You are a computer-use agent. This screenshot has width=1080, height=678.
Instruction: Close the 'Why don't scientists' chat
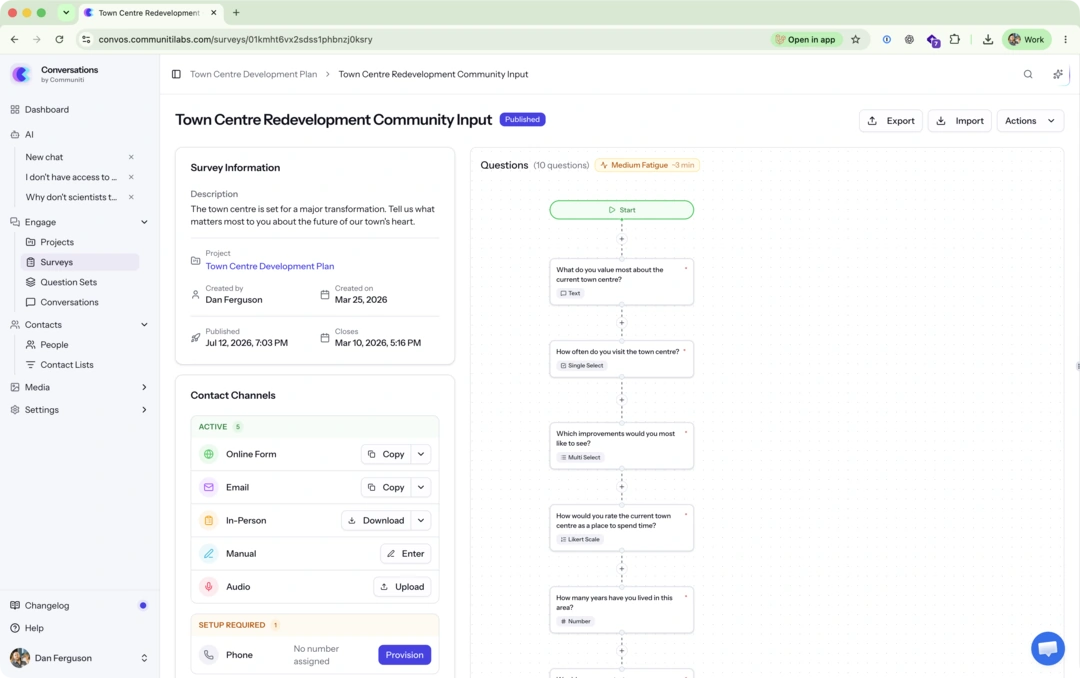(x=131, y=197)
